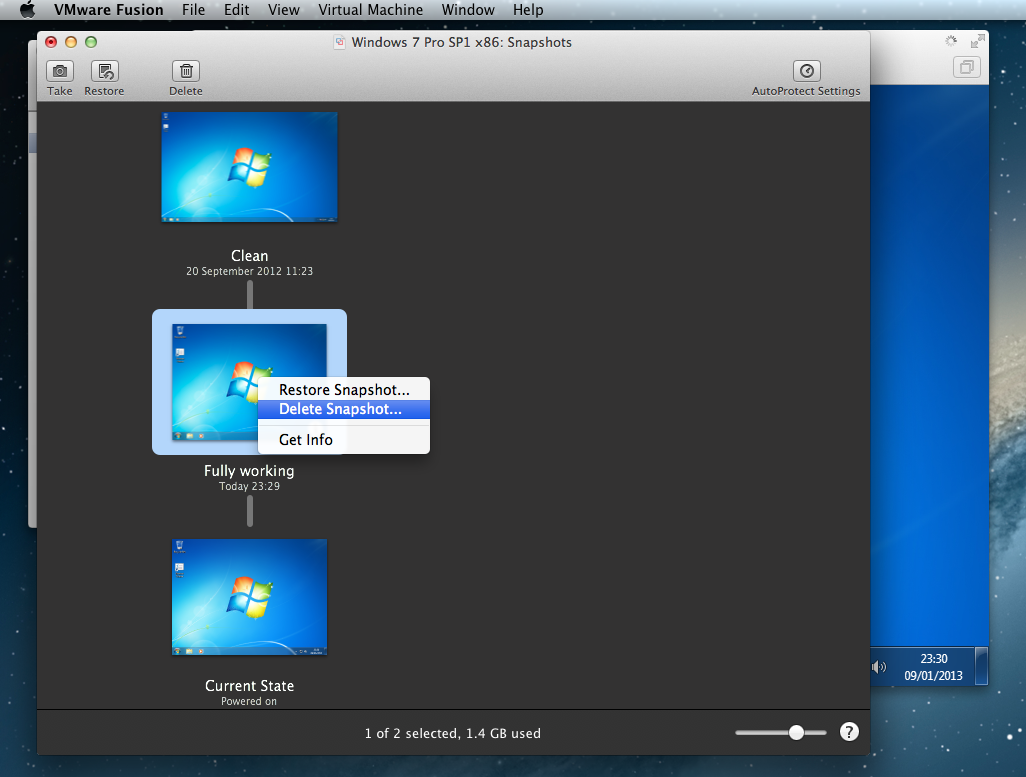
Task: Click the fullscreen arrows icon in background window
Action: tap(976, 42)
